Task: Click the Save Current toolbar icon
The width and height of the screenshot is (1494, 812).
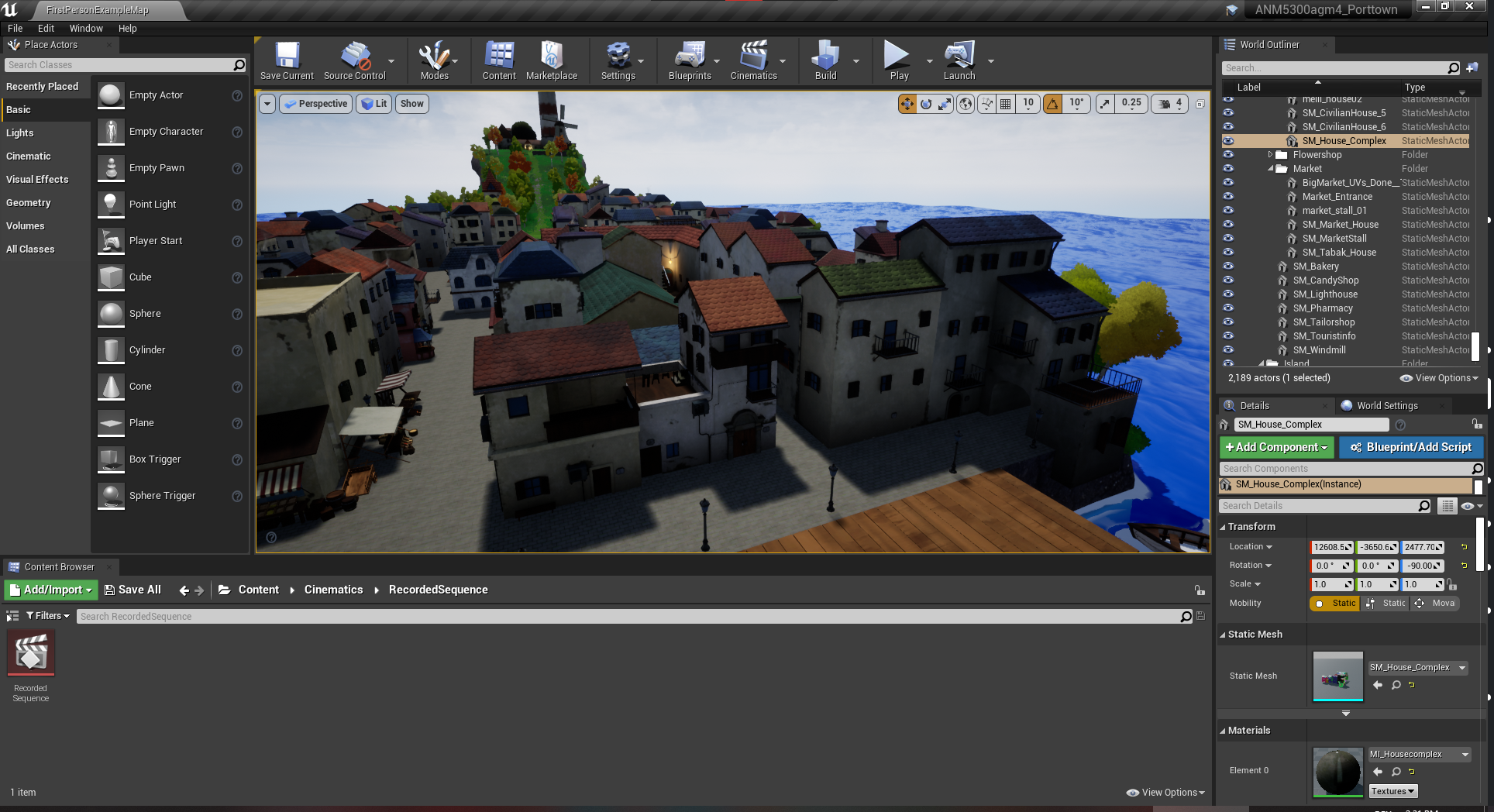Action: (287, 60)
